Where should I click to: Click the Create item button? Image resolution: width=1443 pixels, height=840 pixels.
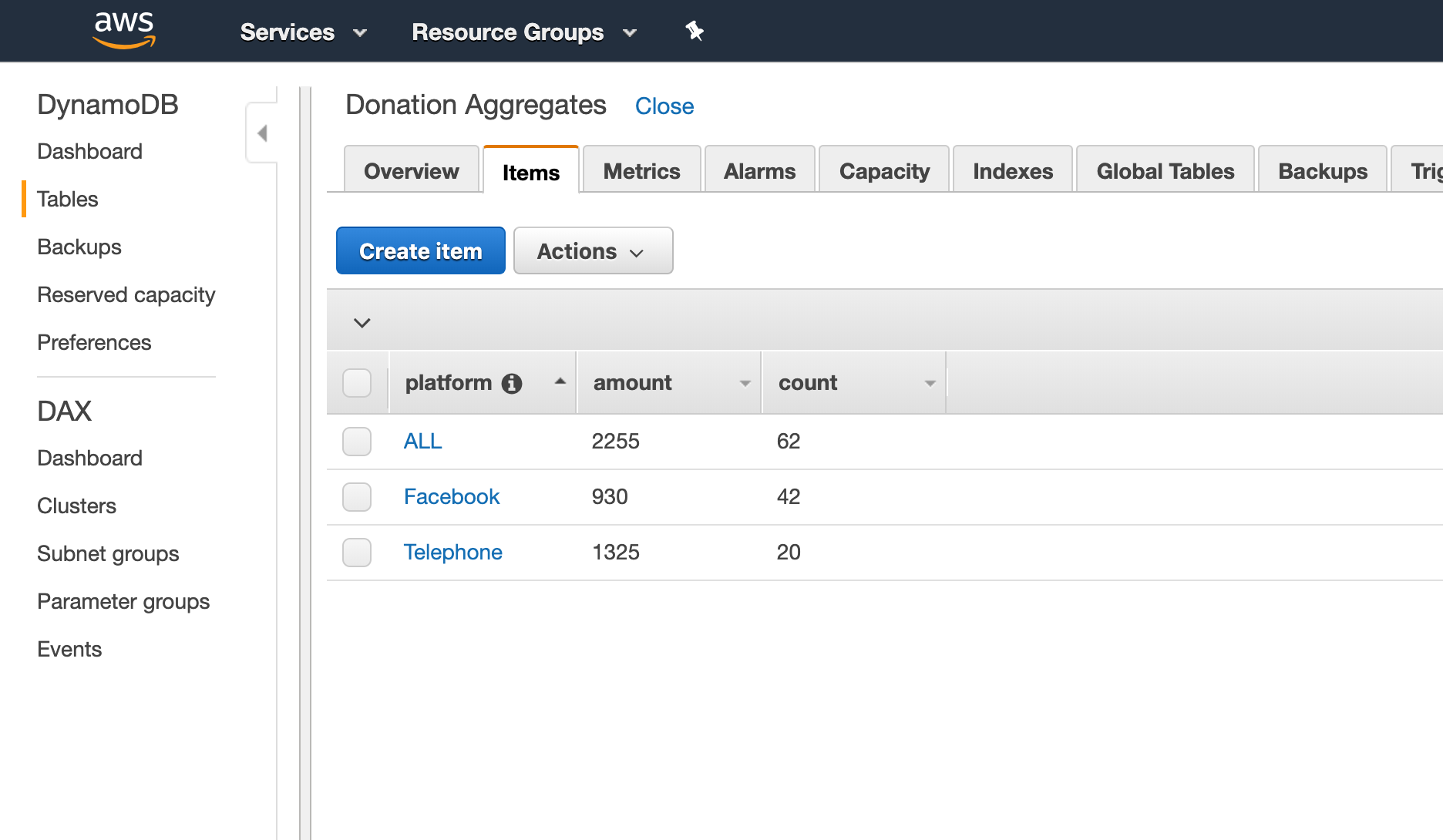point(421,250)
